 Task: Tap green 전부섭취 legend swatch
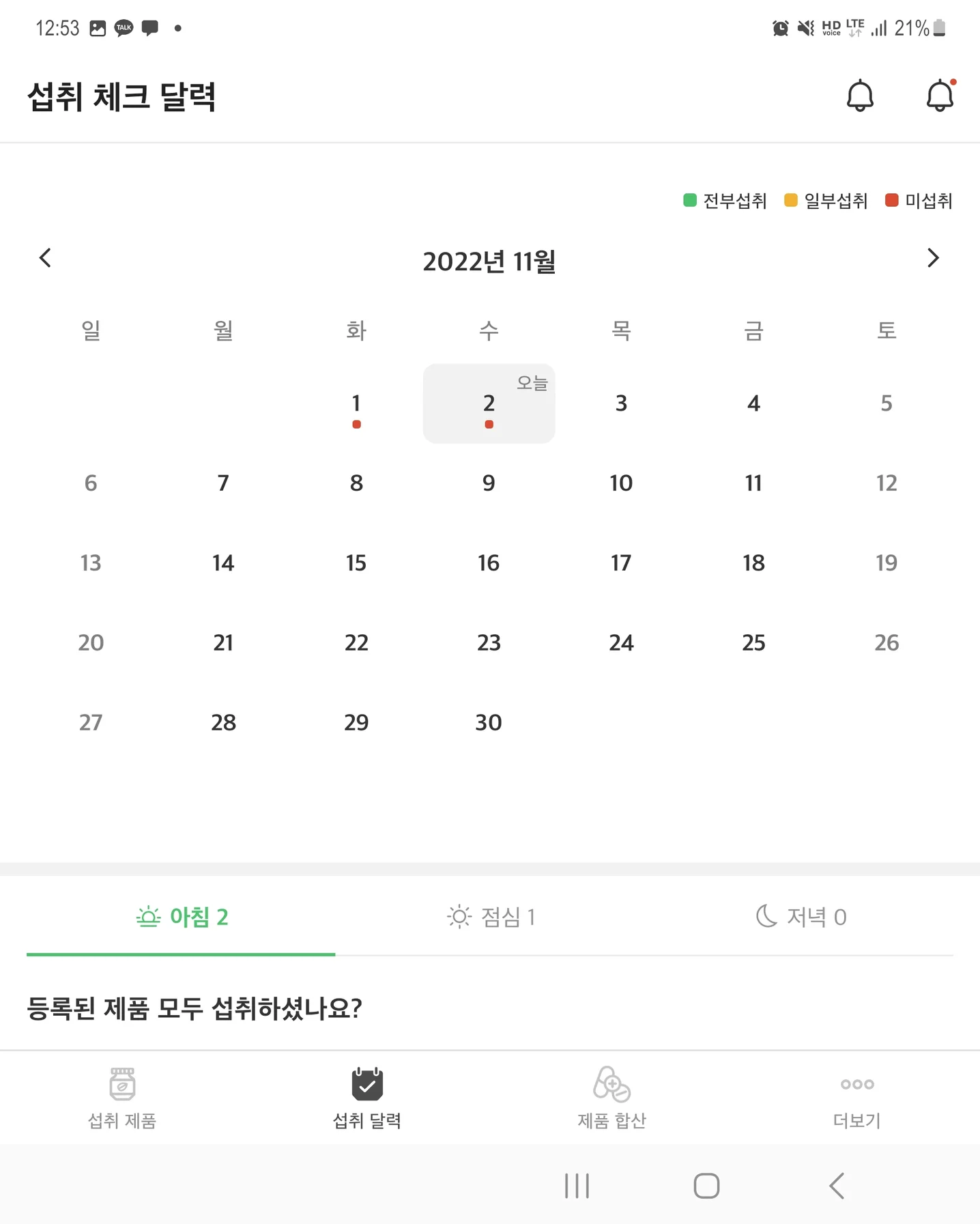point(690,200)
